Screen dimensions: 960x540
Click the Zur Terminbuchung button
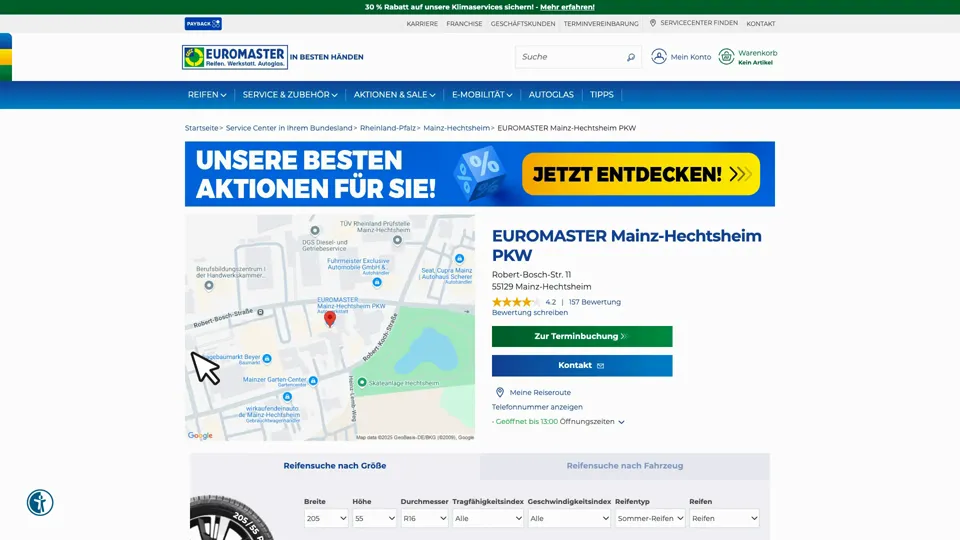[582, 336]
